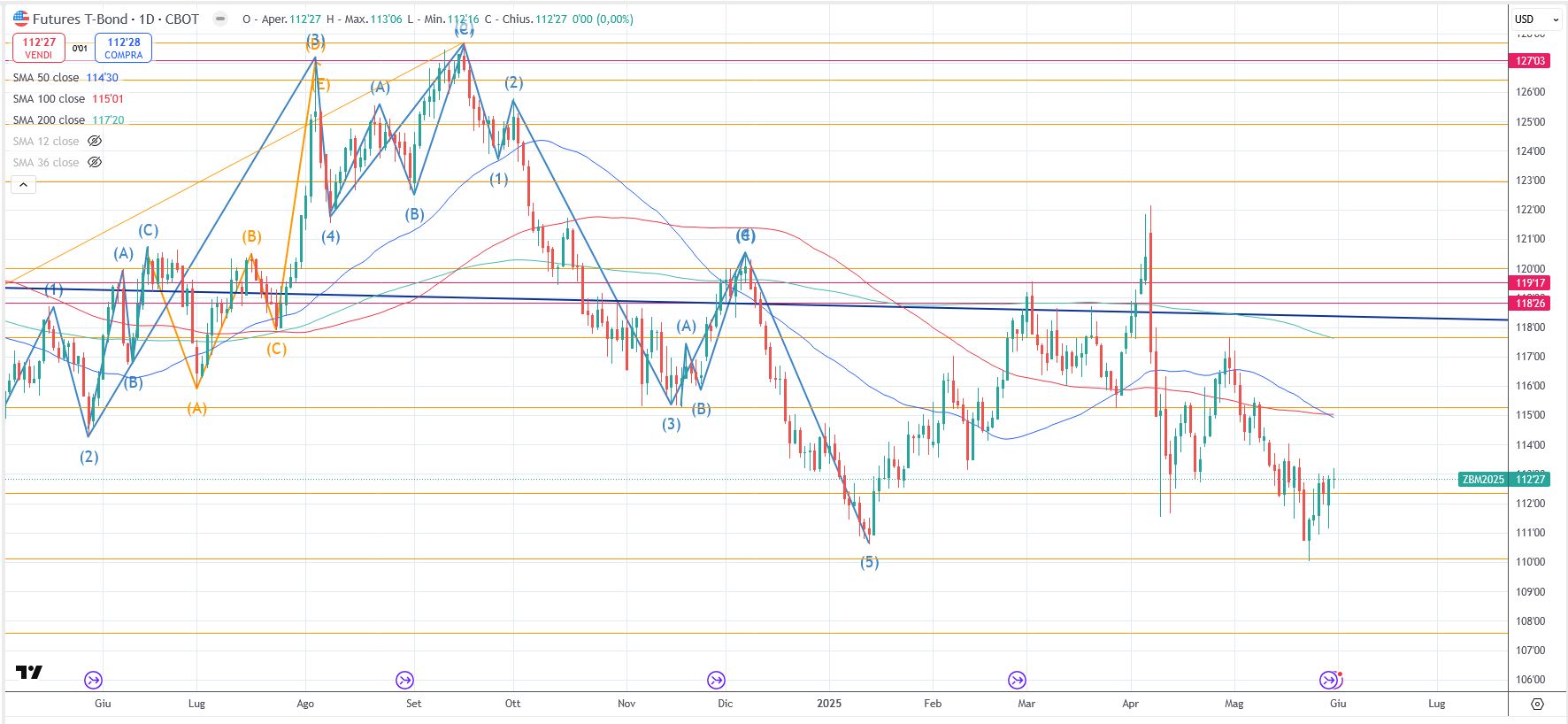Click the leftmost contract rollover marker
1568x724 pixels.
93,680
